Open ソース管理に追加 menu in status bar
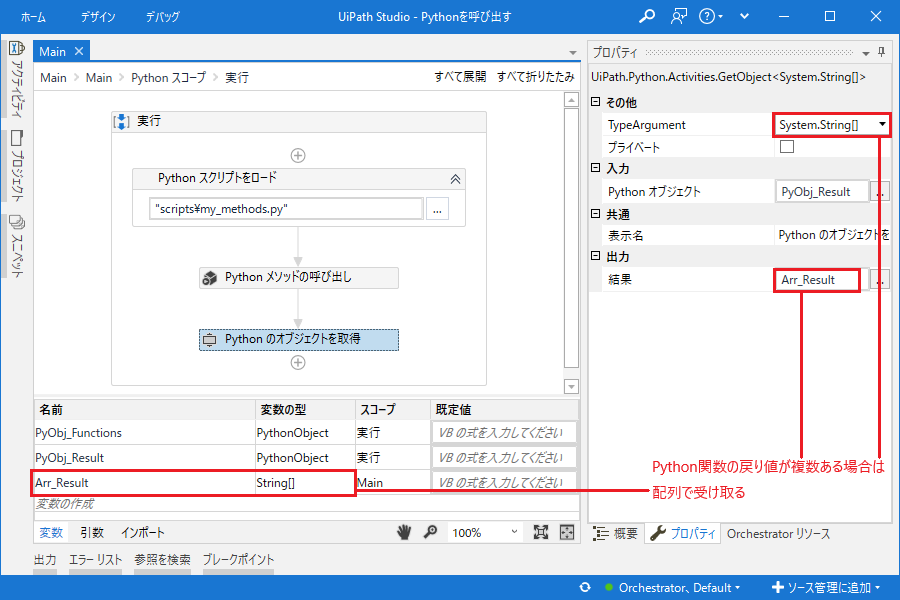This screenshot has height=600, width=900. point(825,587)
